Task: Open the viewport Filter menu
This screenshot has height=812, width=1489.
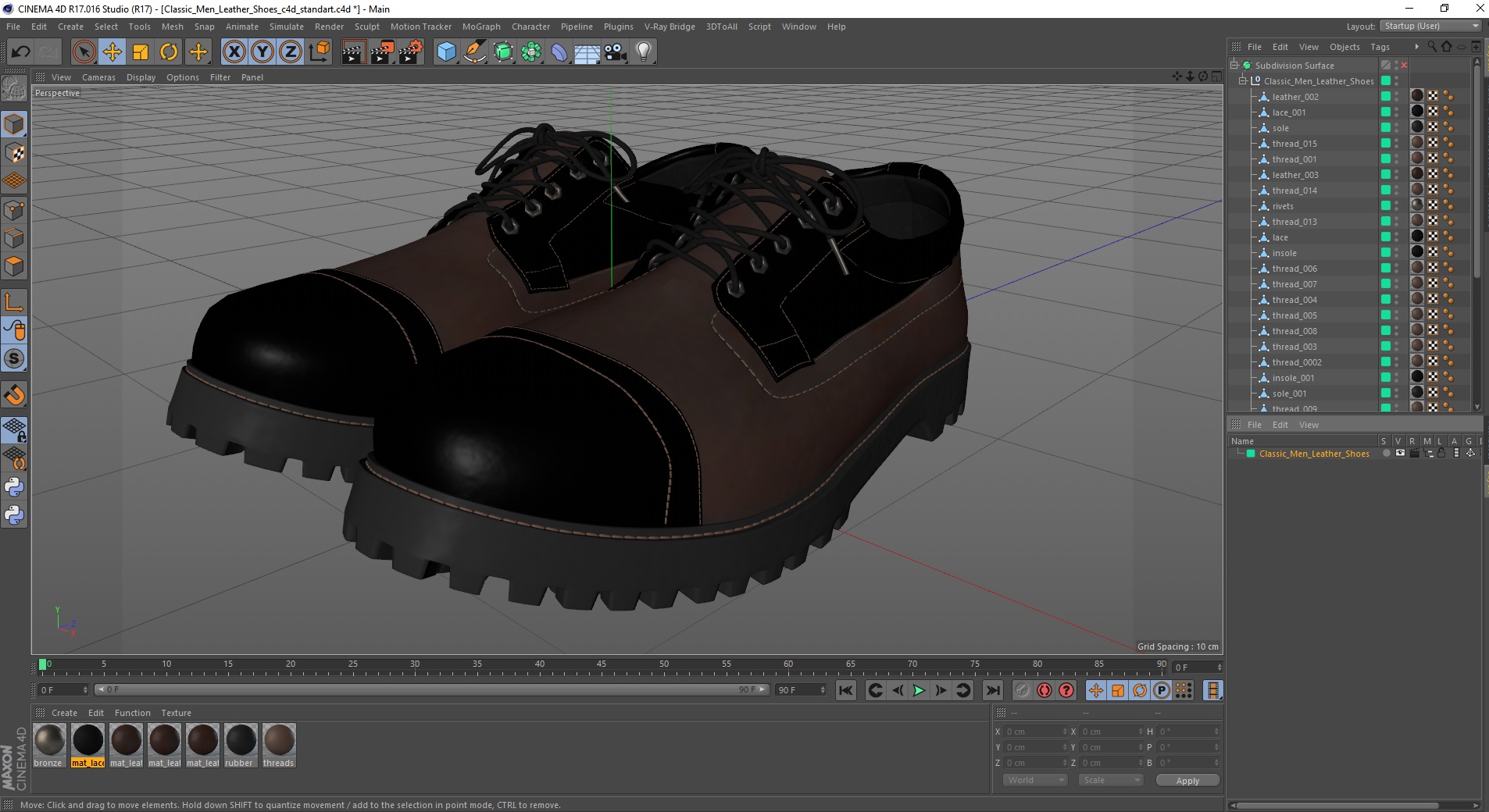Action: click(220, 77)
